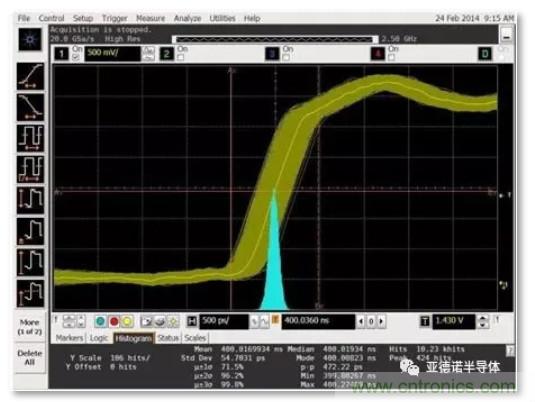The image size is (535, 402).
Task: Toggle channel 1 On checkbox
Action: point(76,57)
